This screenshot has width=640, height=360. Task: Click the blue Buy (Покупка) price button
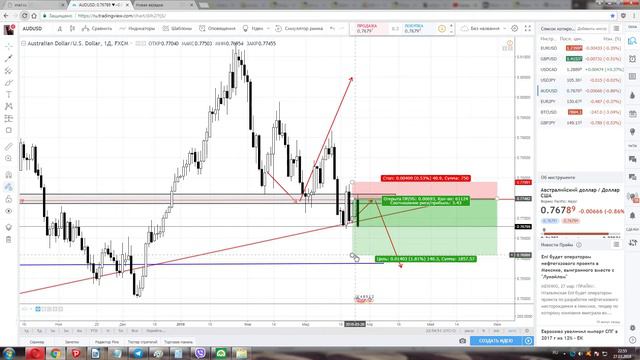(x=418, y=29)
